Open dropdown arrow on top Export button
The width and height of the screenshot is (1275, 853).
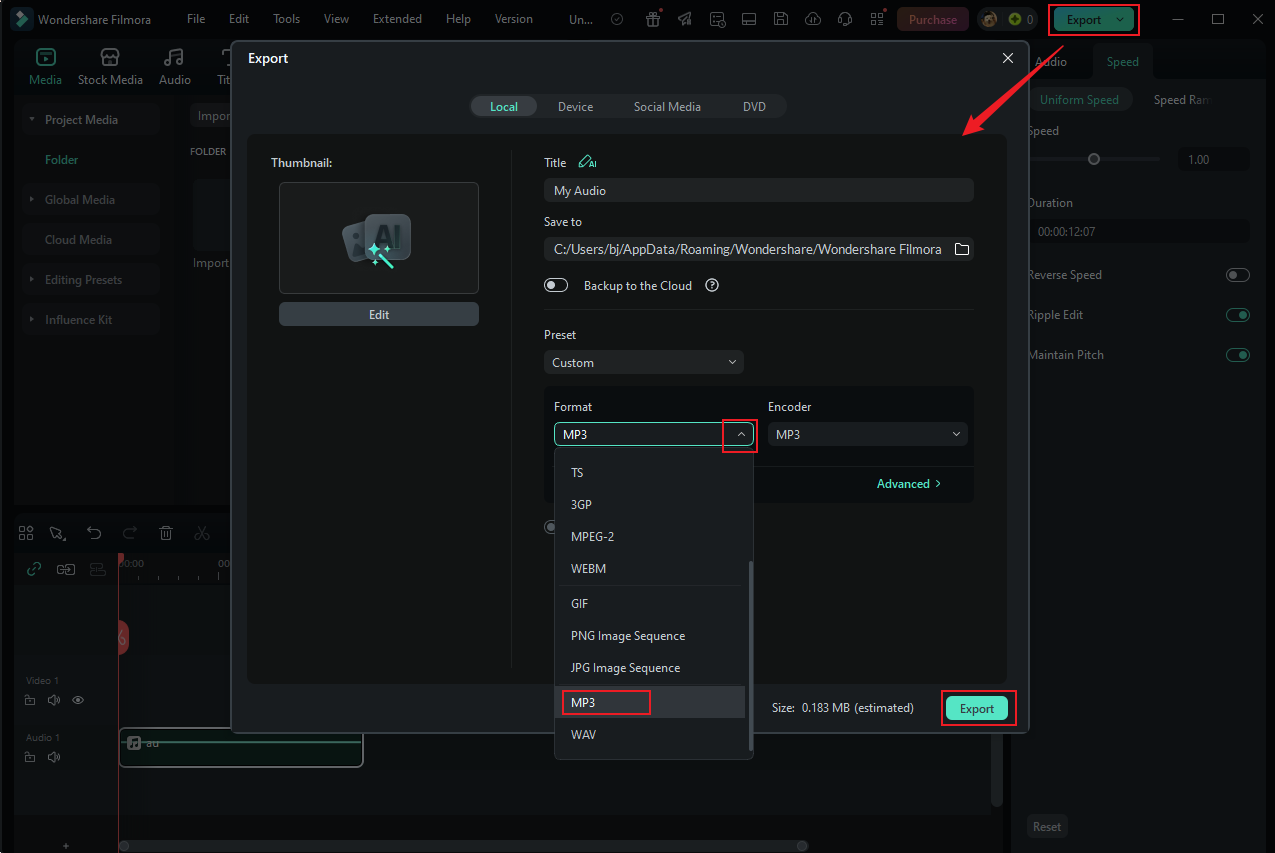[x=1119, y=19]
